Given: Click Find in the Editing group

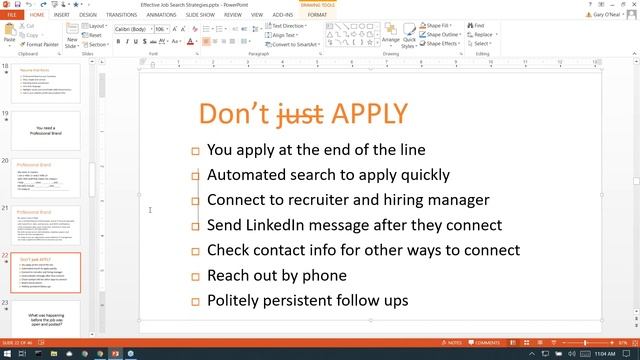Looking at the screenshot, I should pyautogui.click(x=476, y=25).
